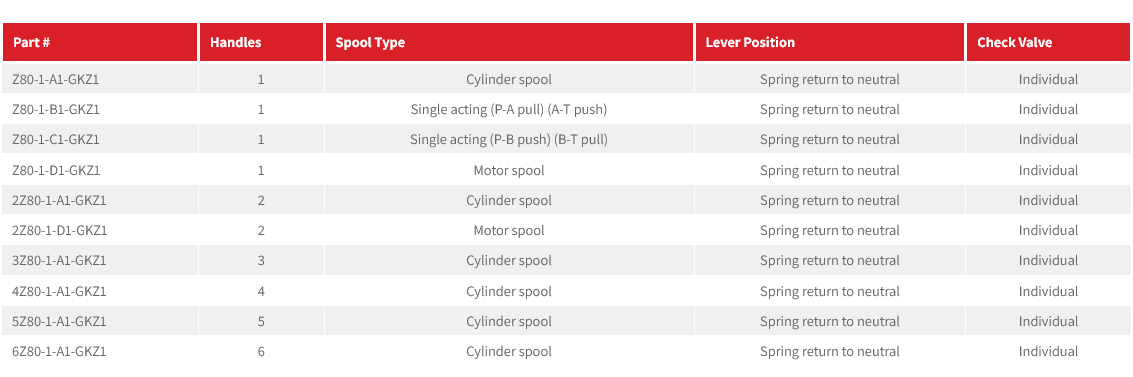
Task: Click Motor spool cell in Z80-1-D1-GKZ1 row
Action: (509, 170)
